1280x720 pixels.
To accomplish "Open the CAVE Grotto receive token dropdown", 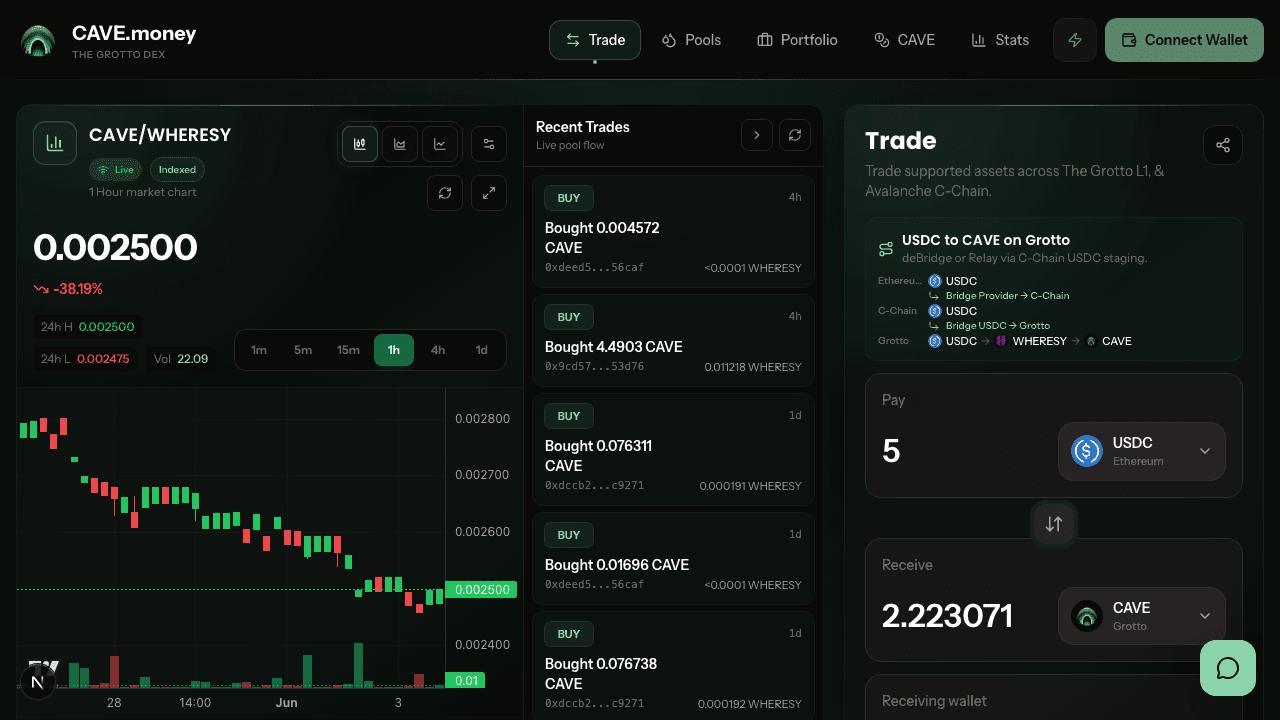I will pos(1142,616).
